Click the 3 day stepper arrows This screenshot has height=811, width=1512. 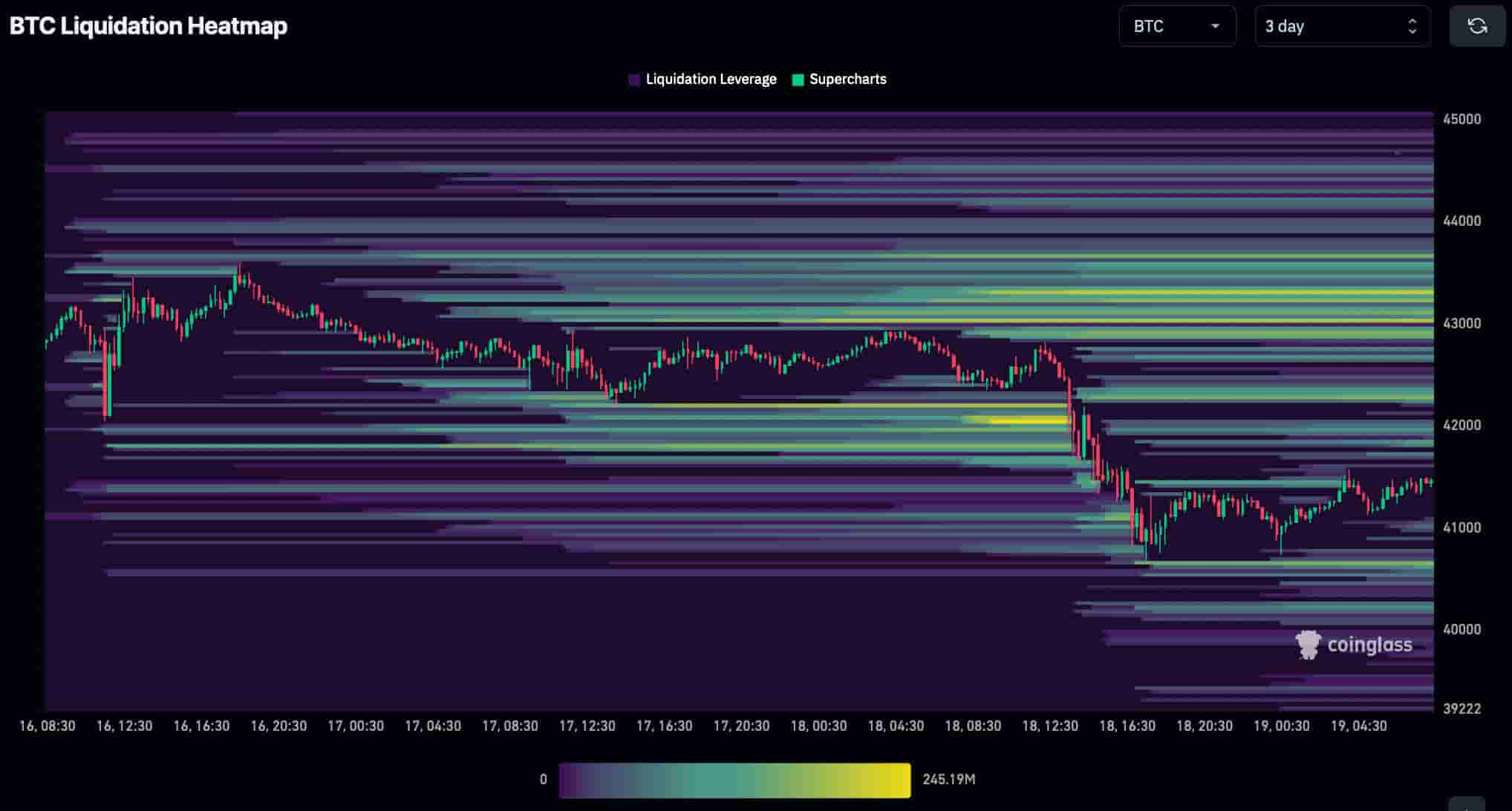[1412, 26]
